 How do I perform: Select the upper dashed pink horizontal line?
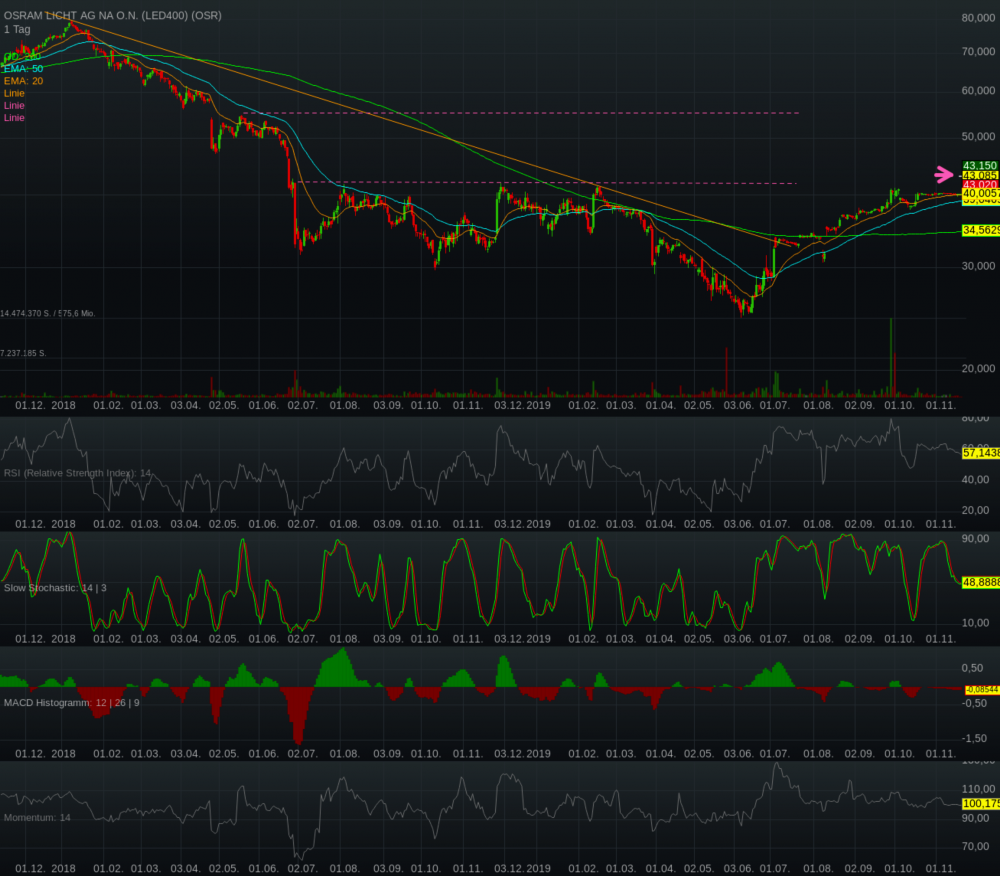click(530, 113)
